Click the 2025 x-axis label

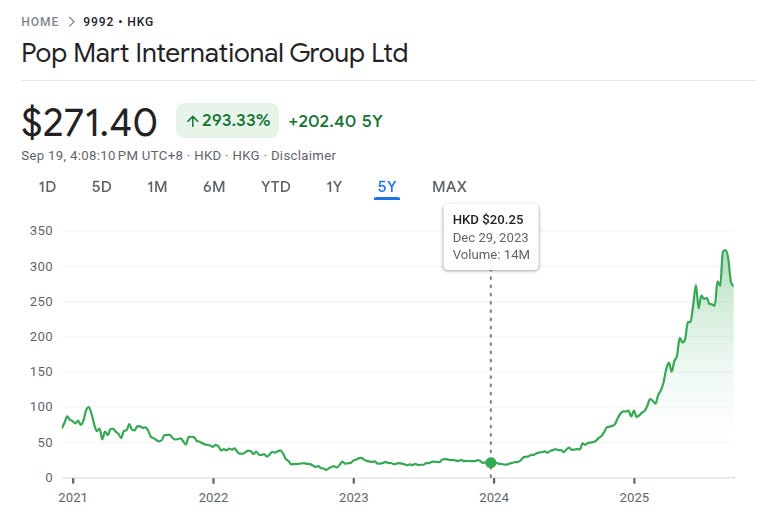pos(634,497)
